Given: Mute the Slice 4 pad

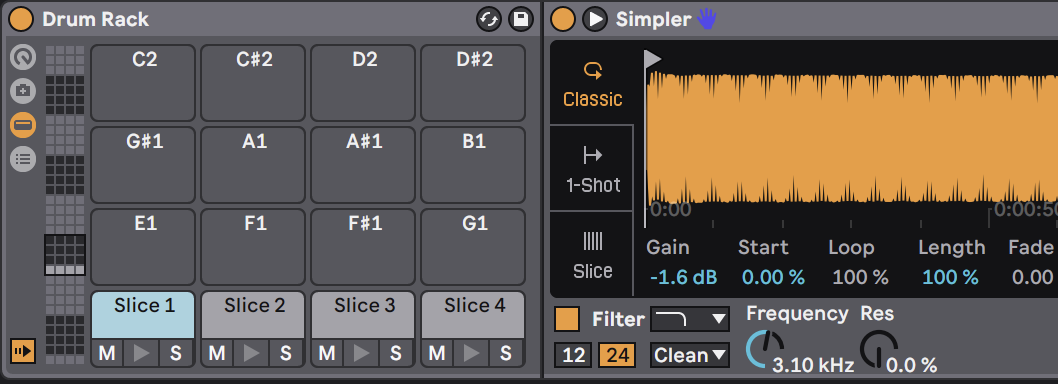Looking at the screenshot, I should pos(437,353).
